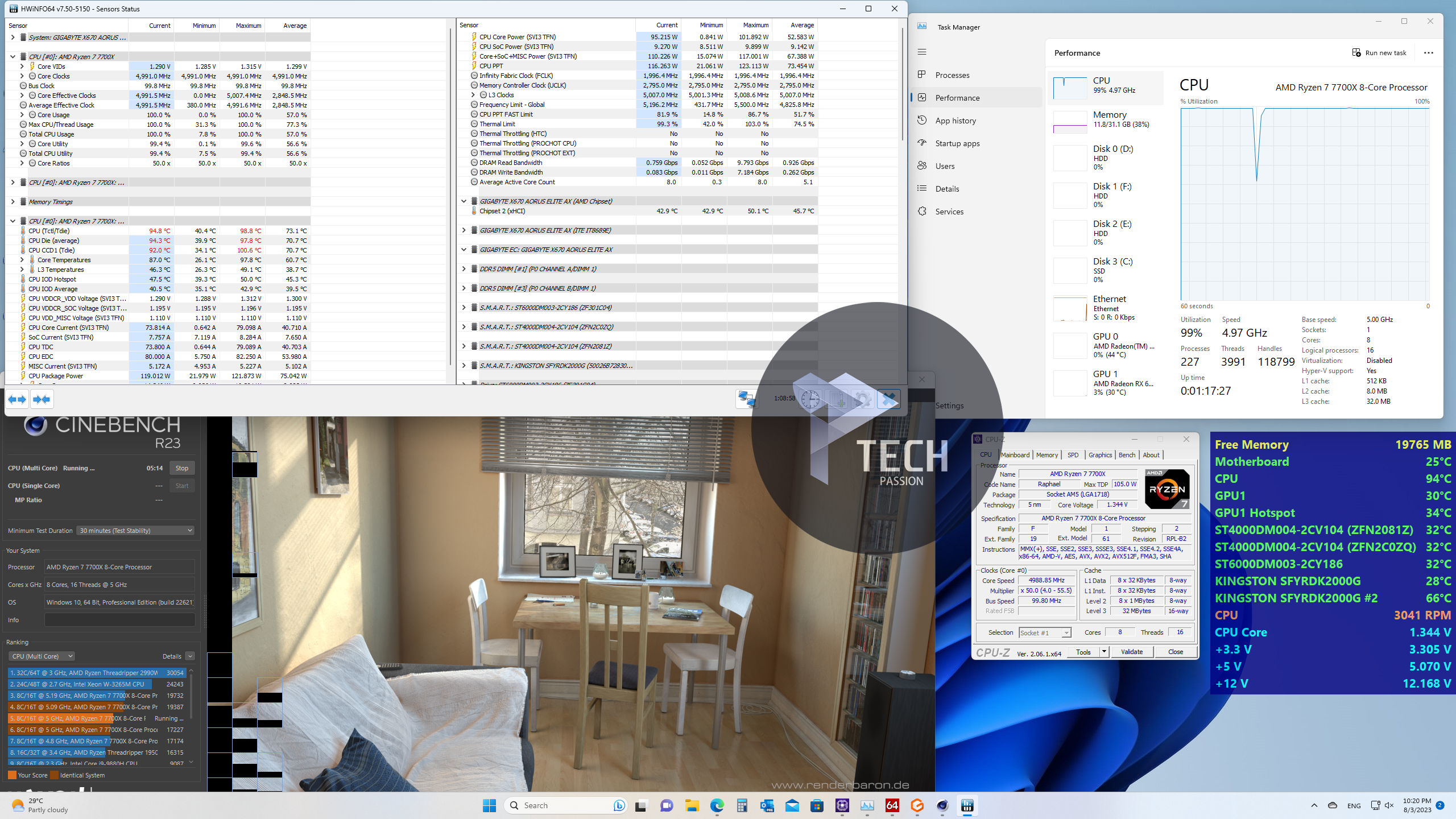Open Task Manager hamburger navigation menu
Viewport: 1456px width, 819px height.
922,52
